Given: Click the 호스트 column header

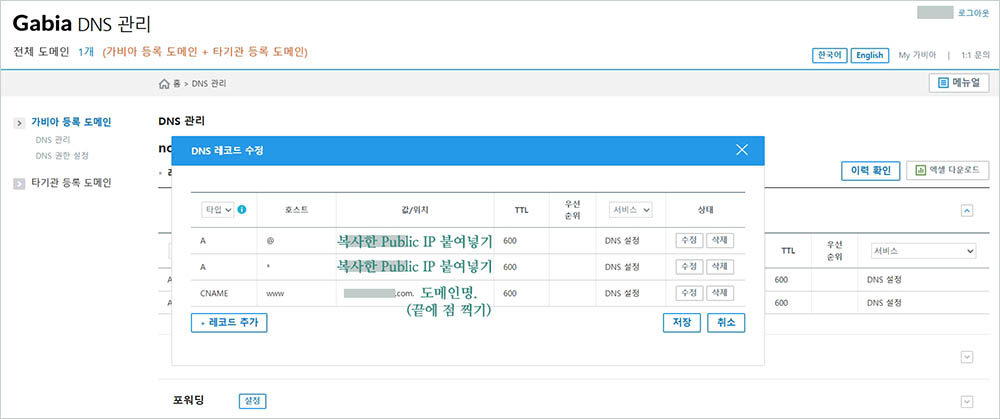Looking at the screenshot, I should (297, 210).
